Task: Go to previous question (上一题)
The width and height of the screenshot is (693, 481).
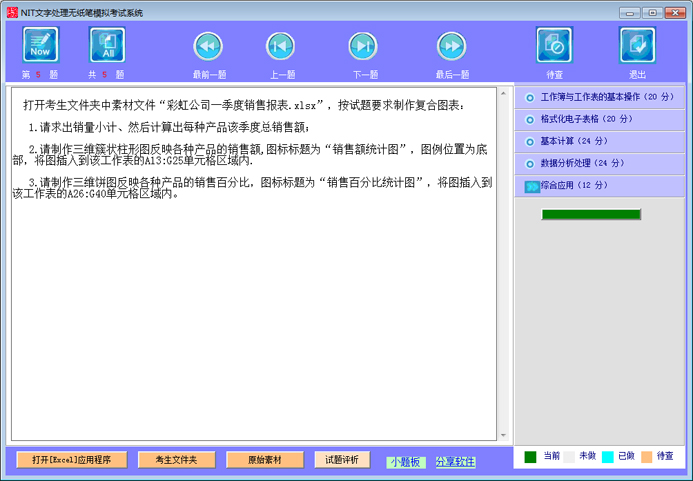Action: 281,46
